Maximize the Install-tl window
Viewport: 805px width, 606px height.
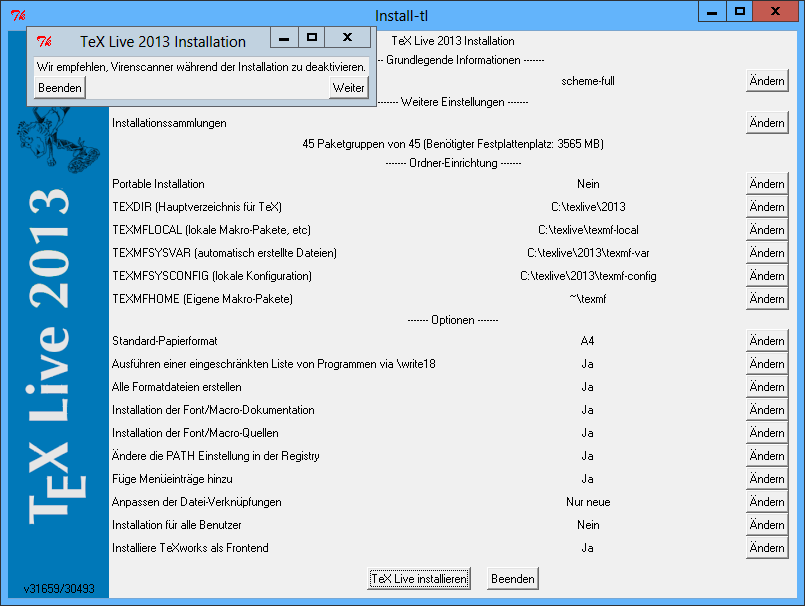pos(740,12)
